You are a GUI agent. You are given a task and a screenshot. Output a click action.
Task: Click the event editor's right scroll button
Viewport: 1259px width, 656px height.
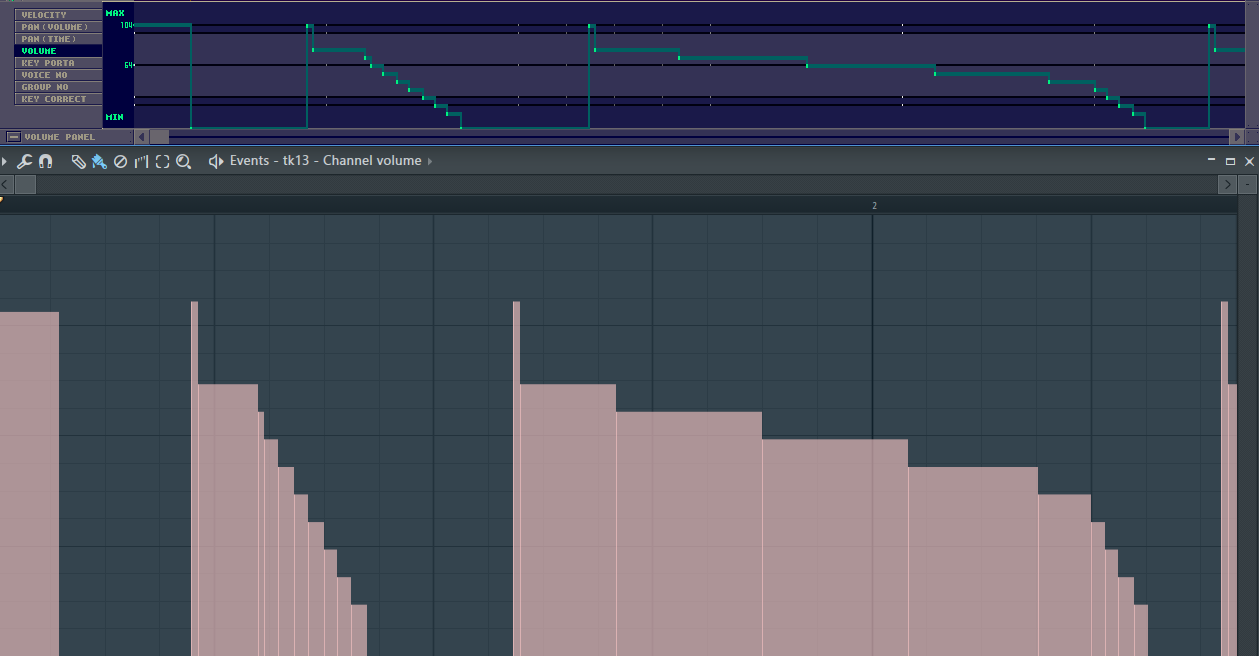(1228, 185)
